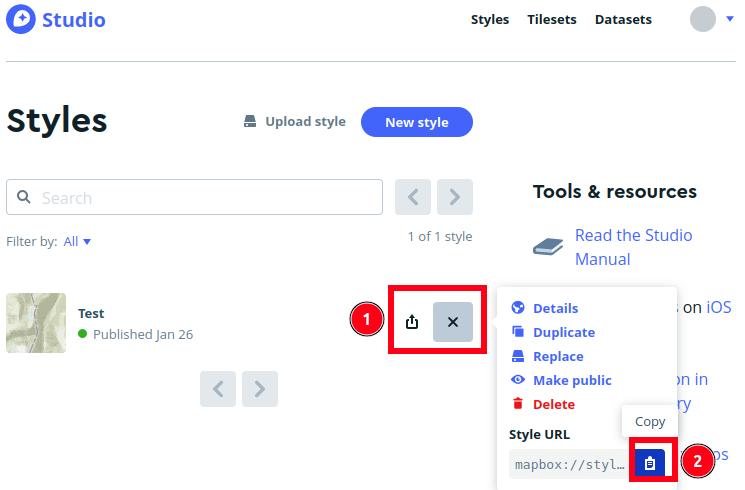Open the Styles navigation item
Image resolution: width=745 pixels, height=490 pixels.
(x=489, y=19)
